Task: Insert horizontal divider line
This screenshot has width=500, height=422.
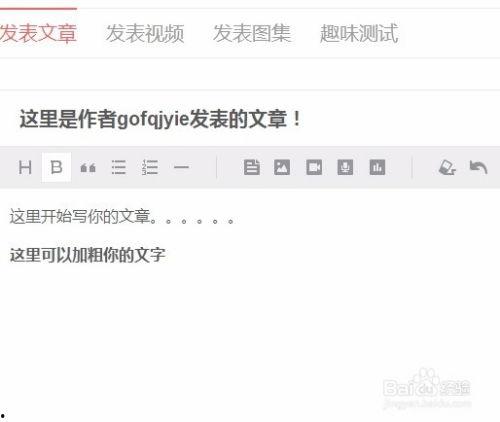Action: [181, 167]
